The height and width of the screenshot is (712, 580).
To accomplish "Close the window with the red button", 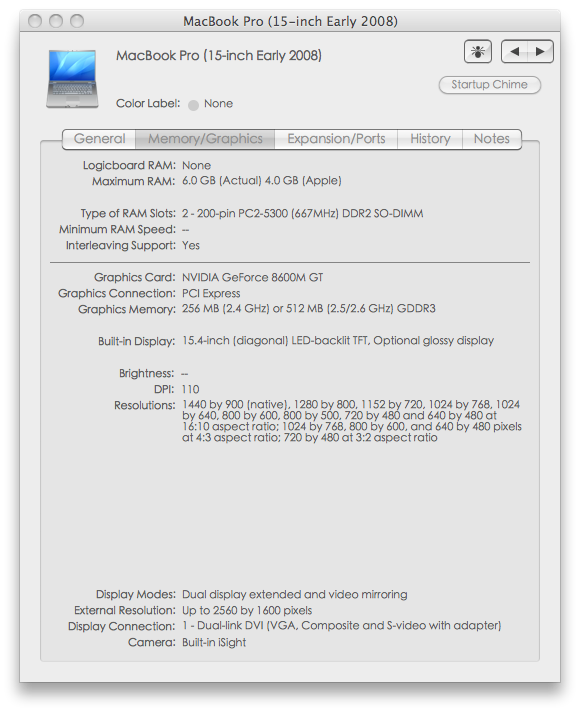I will (x=35, y=21).
